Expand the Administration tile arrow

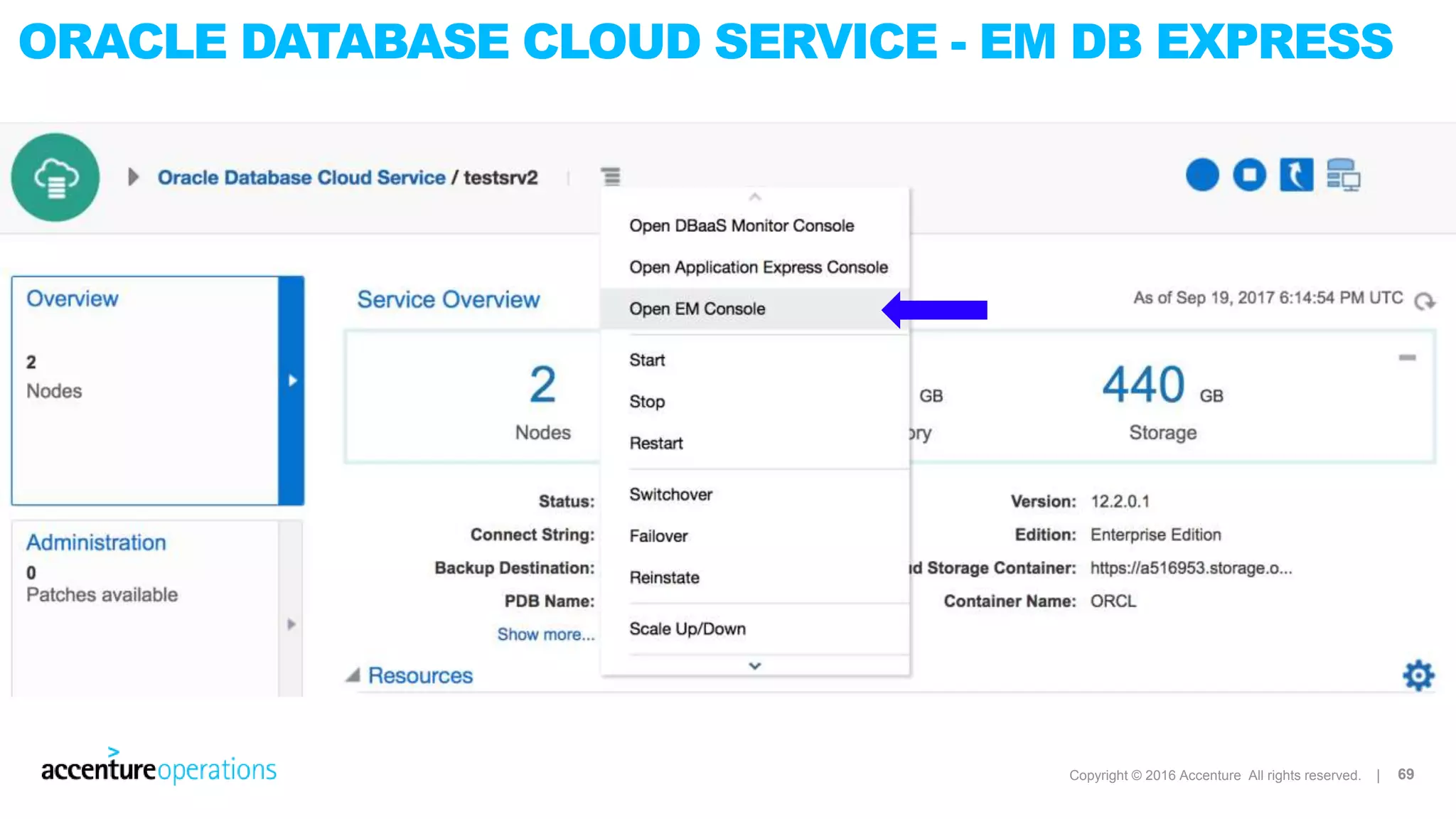click(x=291, y=624)
